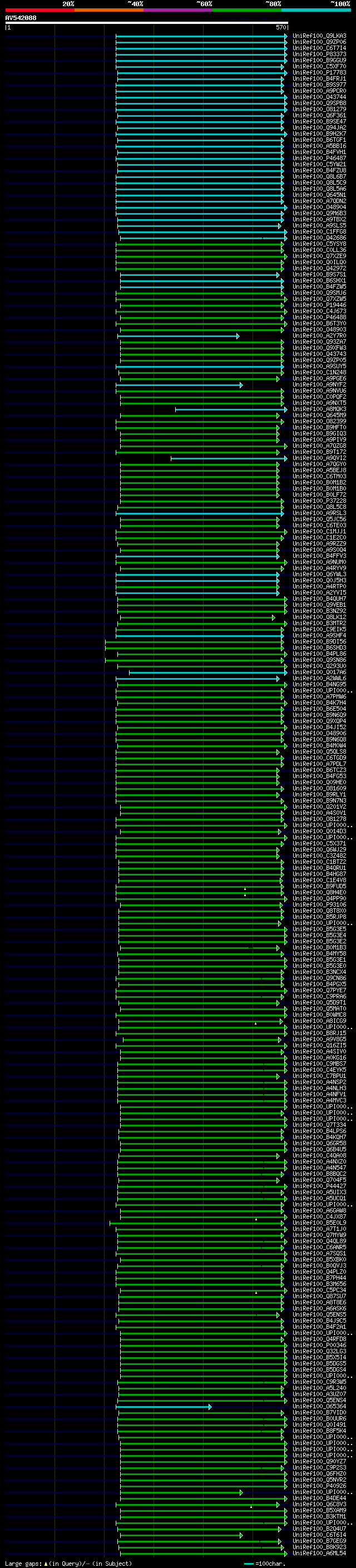
Task: Select the UniRef100_O48906 label
Action: (x=319, y=734)
